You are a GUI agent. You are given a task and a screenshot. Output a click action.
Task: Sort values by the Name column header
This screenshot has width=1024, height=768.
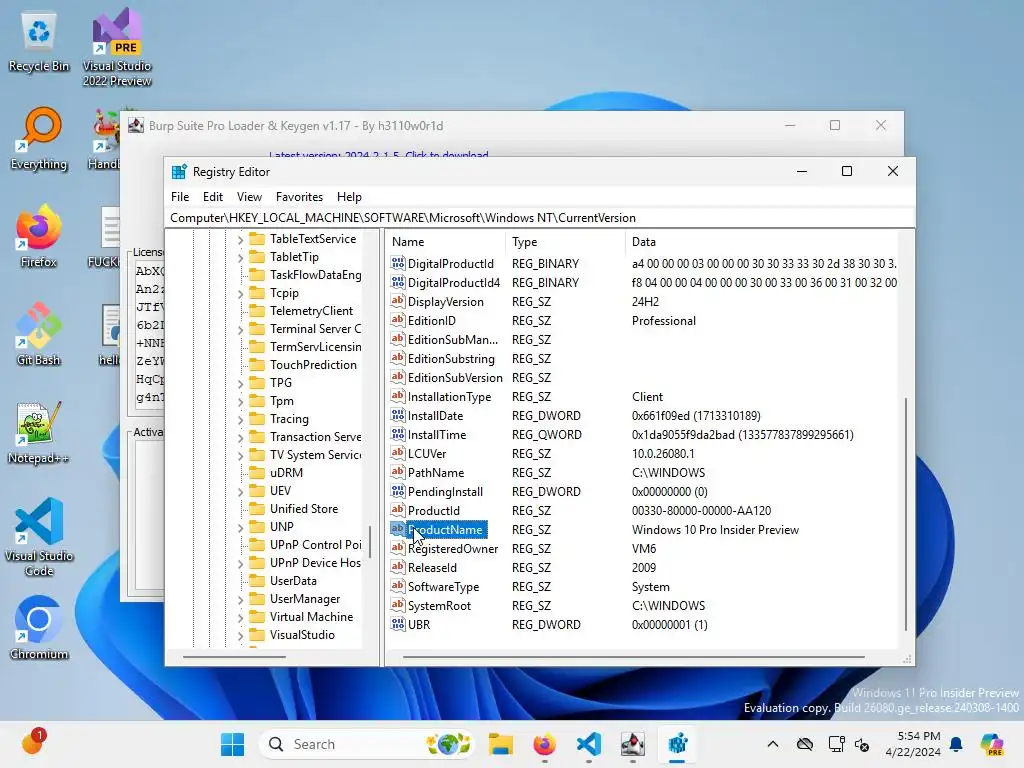(445, 242)
